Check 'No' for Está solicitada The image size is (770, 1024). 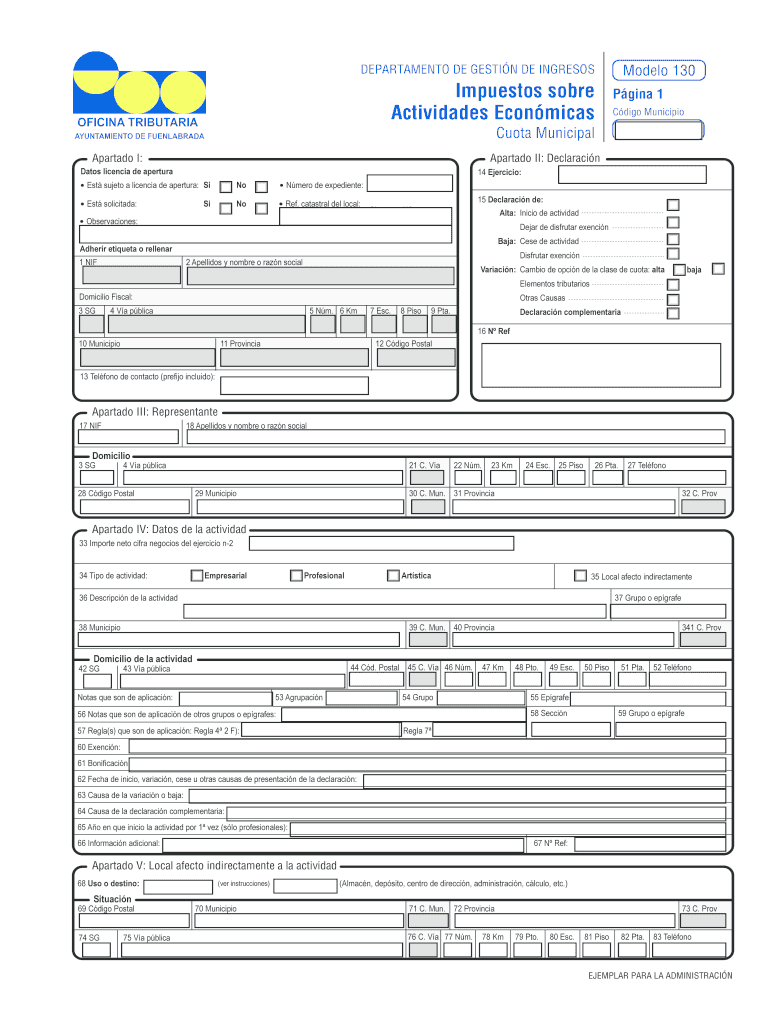[261, 208]
